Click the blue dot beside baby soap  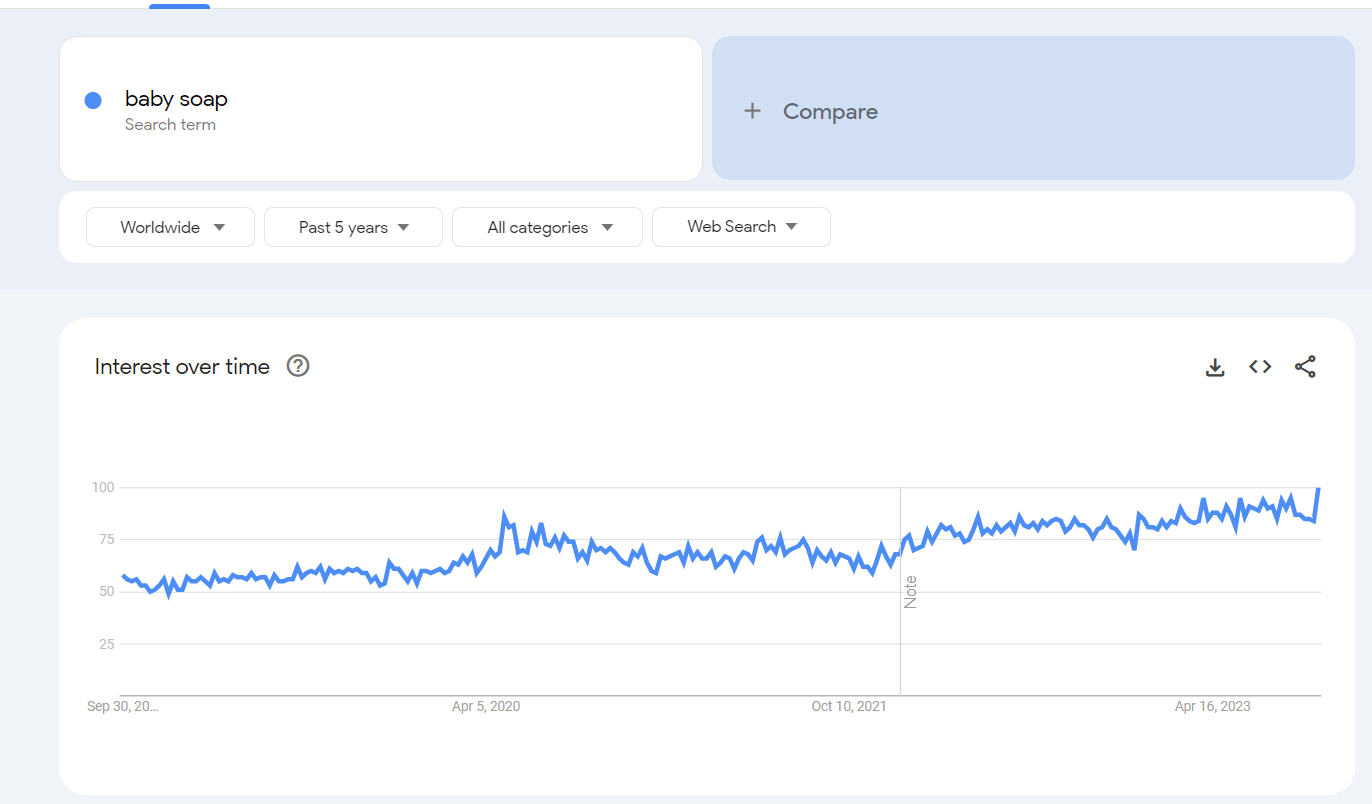tap(93, 100)
